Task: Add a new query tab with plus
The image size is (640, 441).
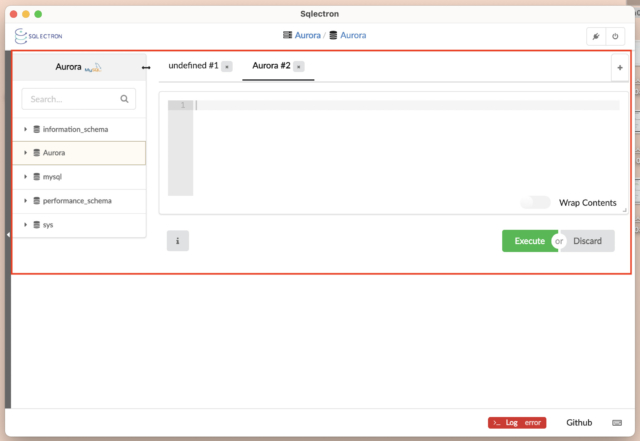Action: tap(620, 68)
